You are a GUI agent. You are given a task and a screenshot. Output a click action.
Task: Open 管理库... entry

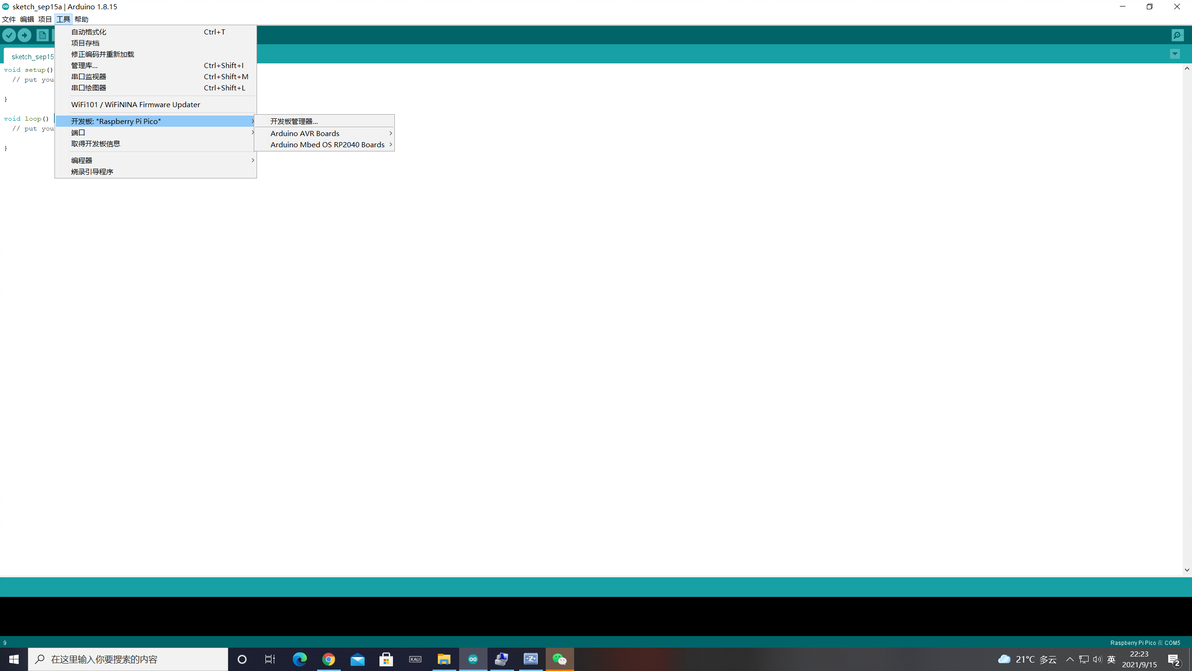pos(156,65)
